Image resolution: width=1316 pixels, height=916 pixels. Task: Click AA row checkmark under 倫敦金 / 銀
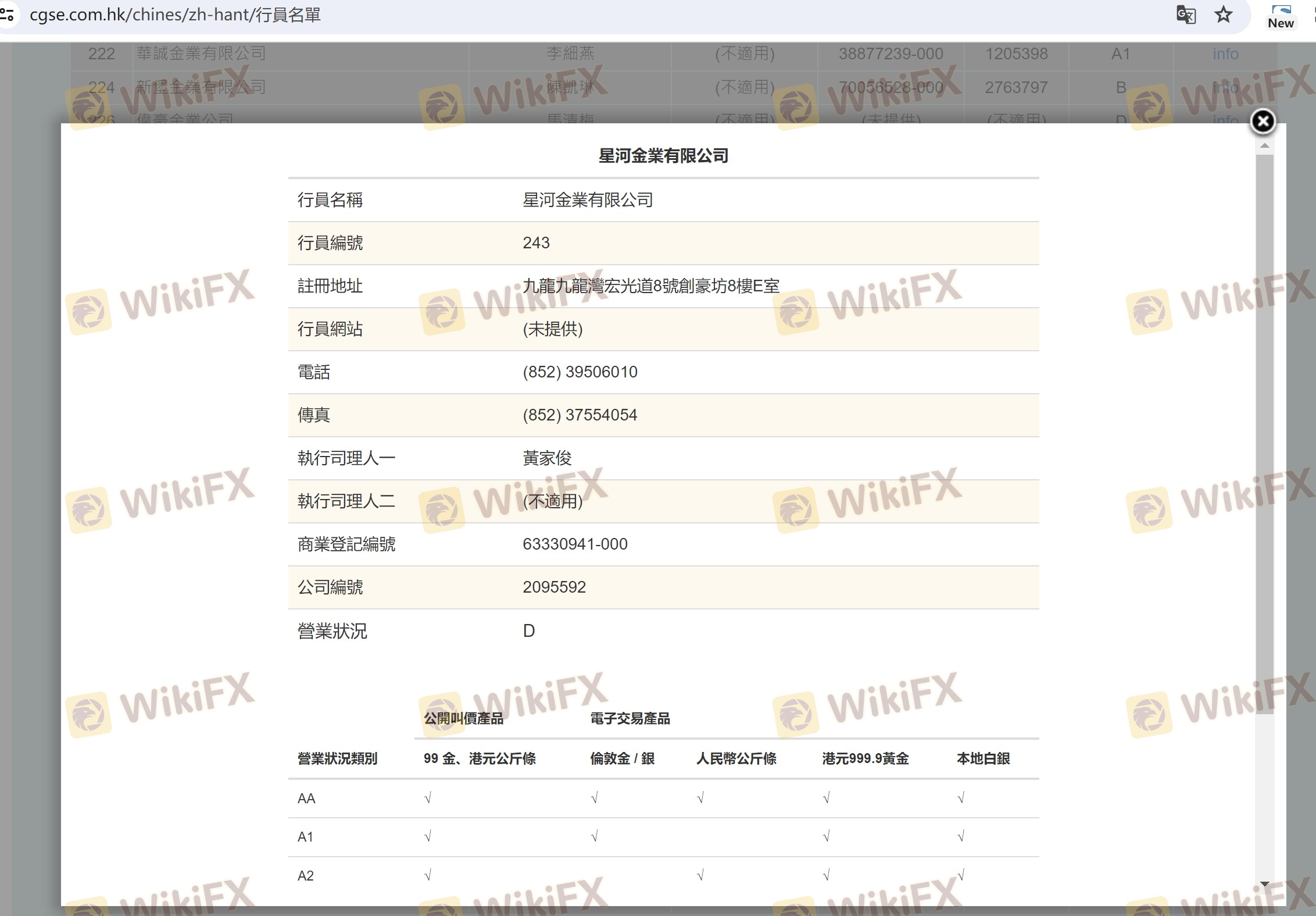(x=594, y=798)
